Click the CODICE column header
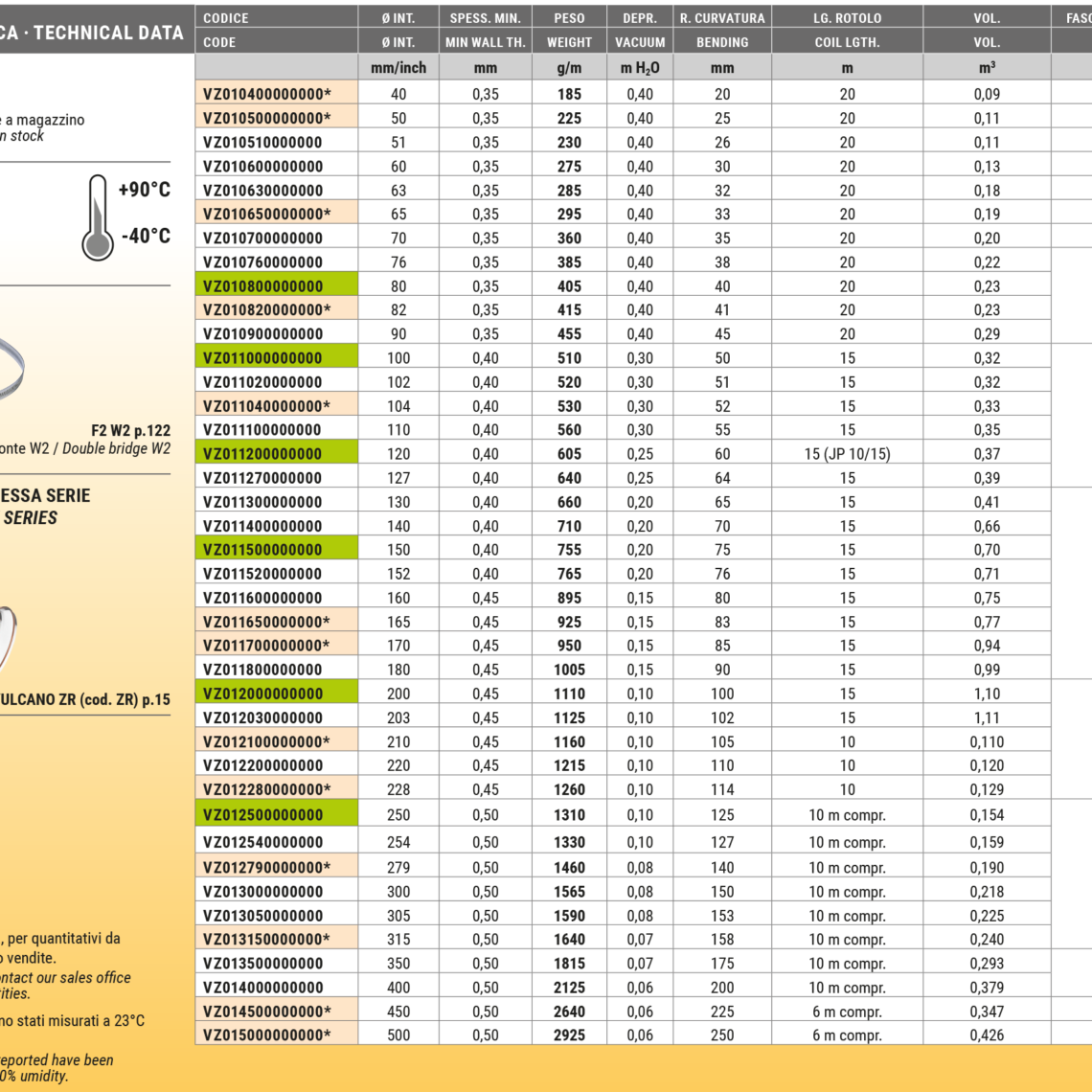Viewport: 1092px width, 1092px height. 226,18
